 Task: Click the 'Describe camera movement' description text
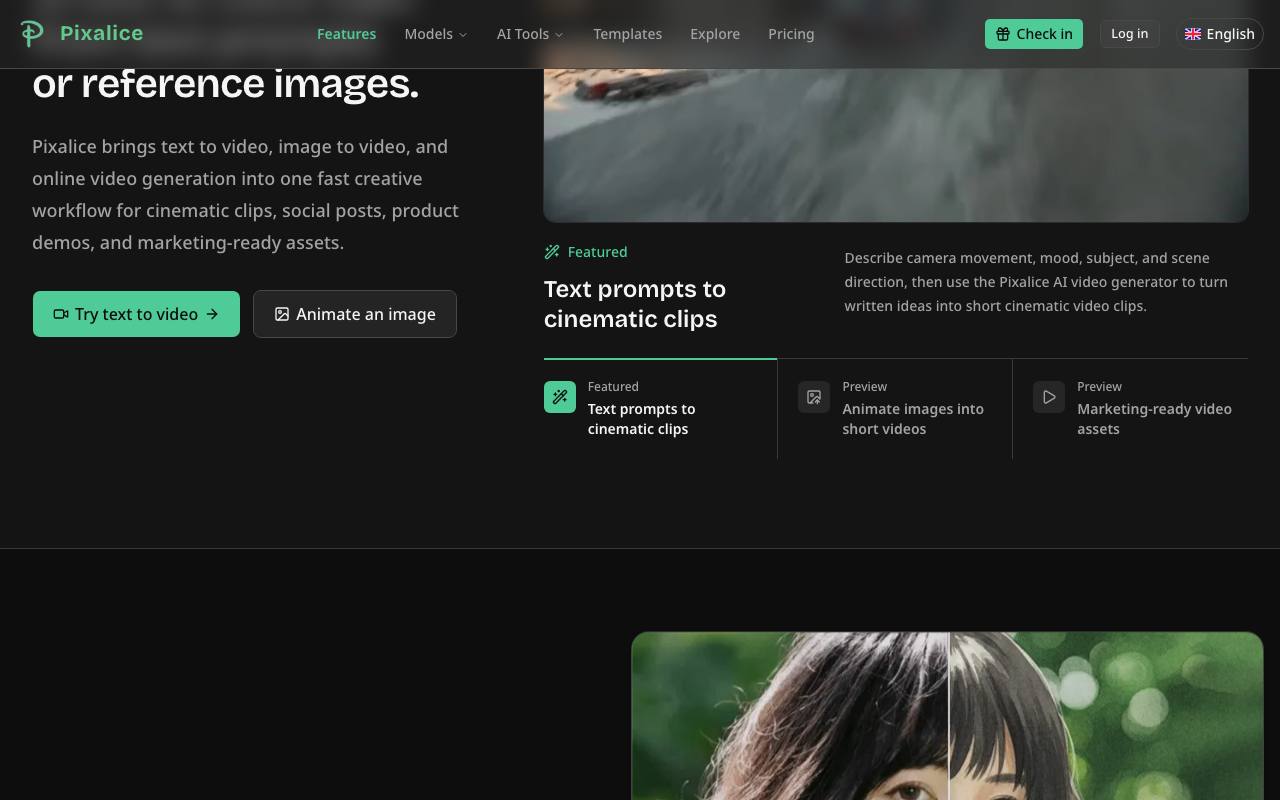click(x=1036, y=282)
